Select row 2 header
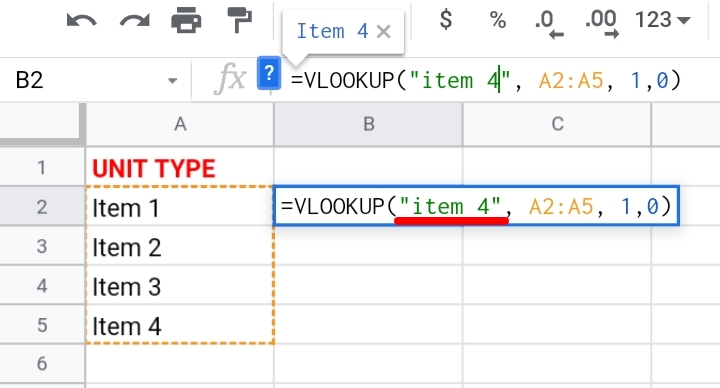The image size is (720, 388). [x=42, y=207]
